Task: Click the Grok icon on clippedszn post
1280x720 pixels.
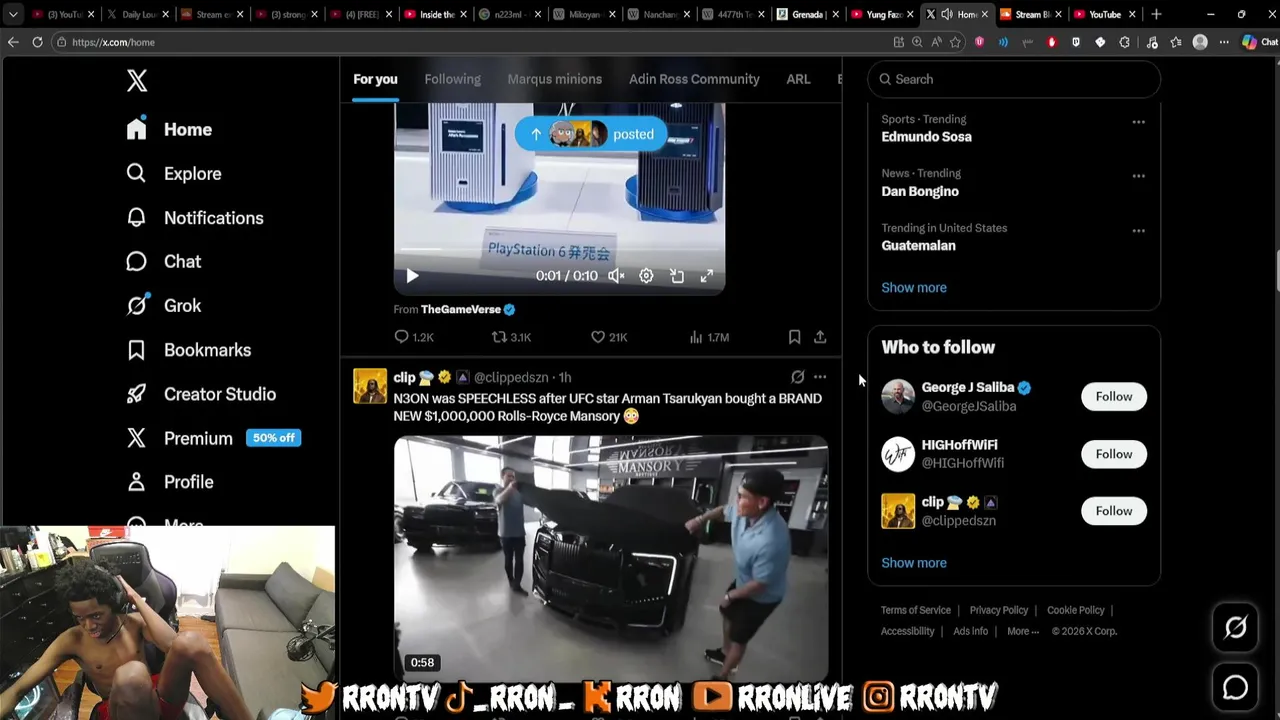Action: click(x=797, y=377)
